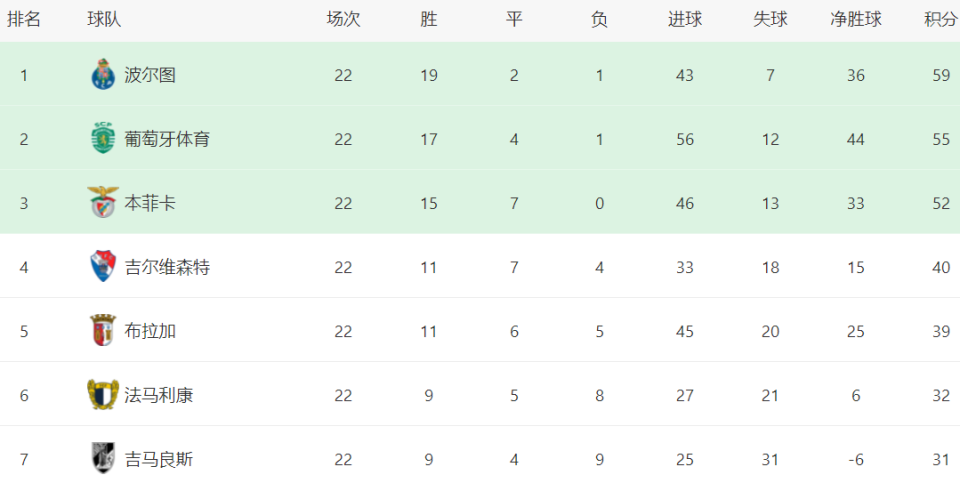This screenshot has width=960, height=483.
Task: Open team link 吉马良斯
Action: [159, 459]
